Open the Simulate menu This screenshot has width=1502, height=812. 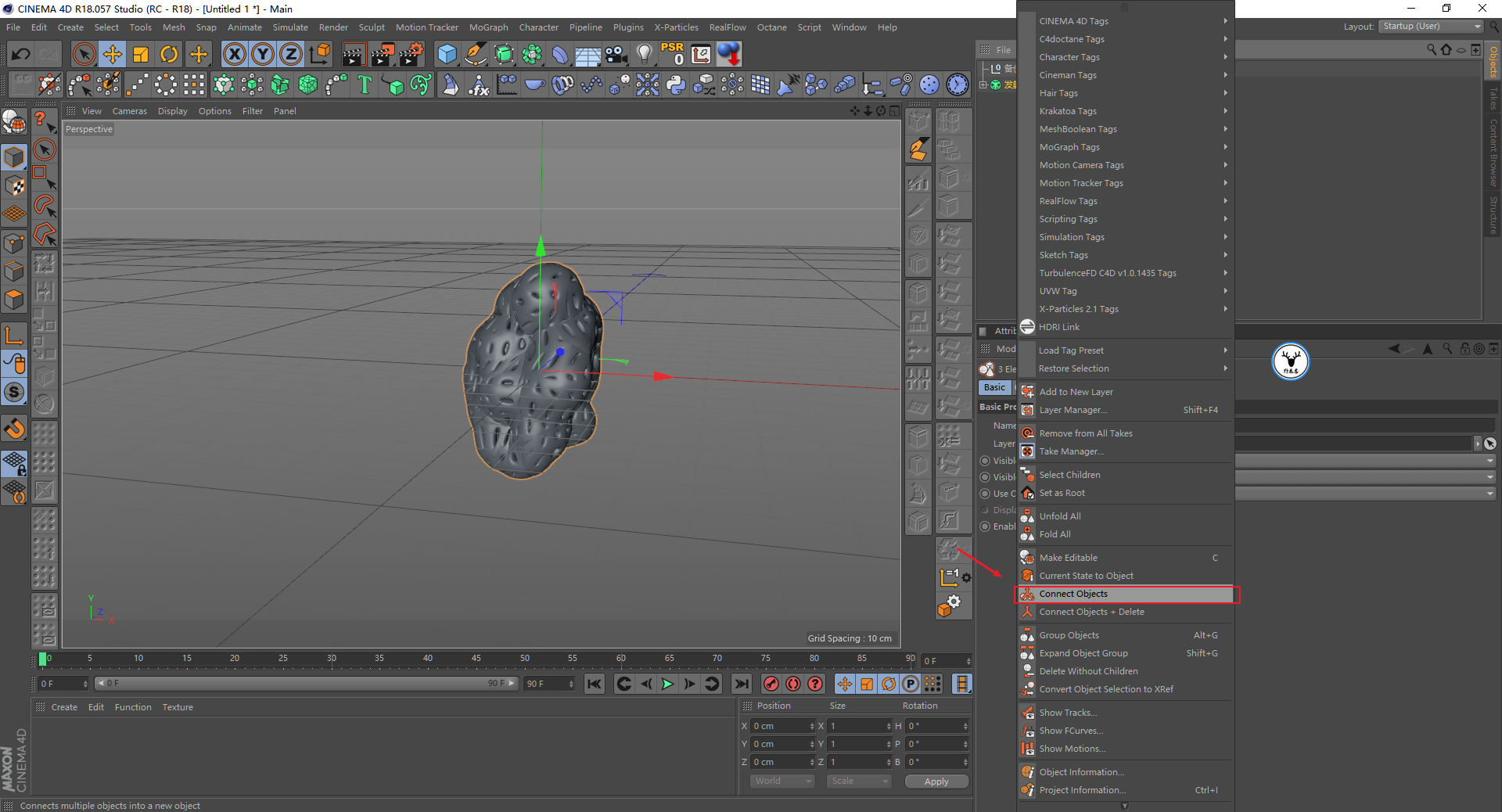(x=290, y=27)
